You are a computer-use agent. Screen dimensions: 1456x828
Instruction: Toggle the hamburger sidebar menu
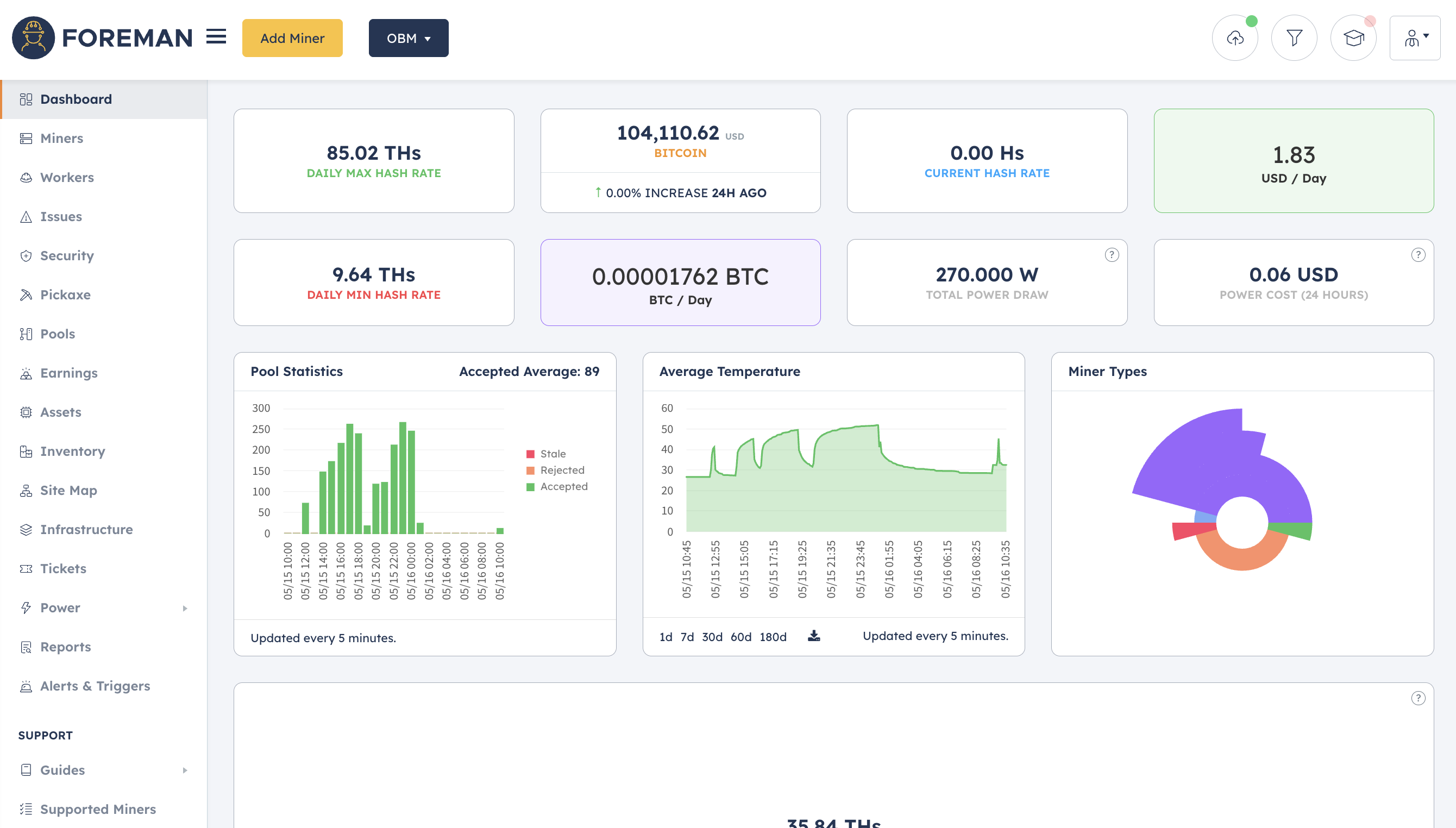[216, 37]
